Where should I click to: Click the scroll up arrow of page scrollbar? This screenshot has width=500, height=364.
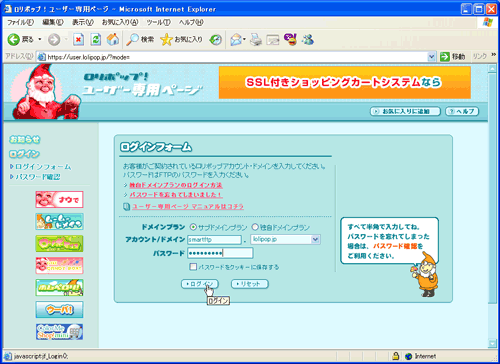[492, 68]
